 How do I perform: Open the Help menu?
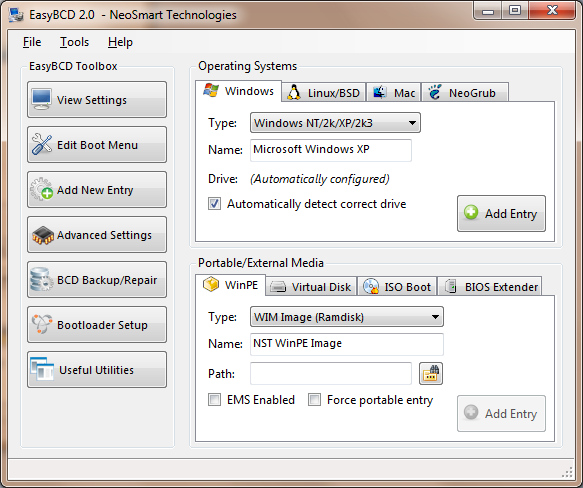point(120,42)
